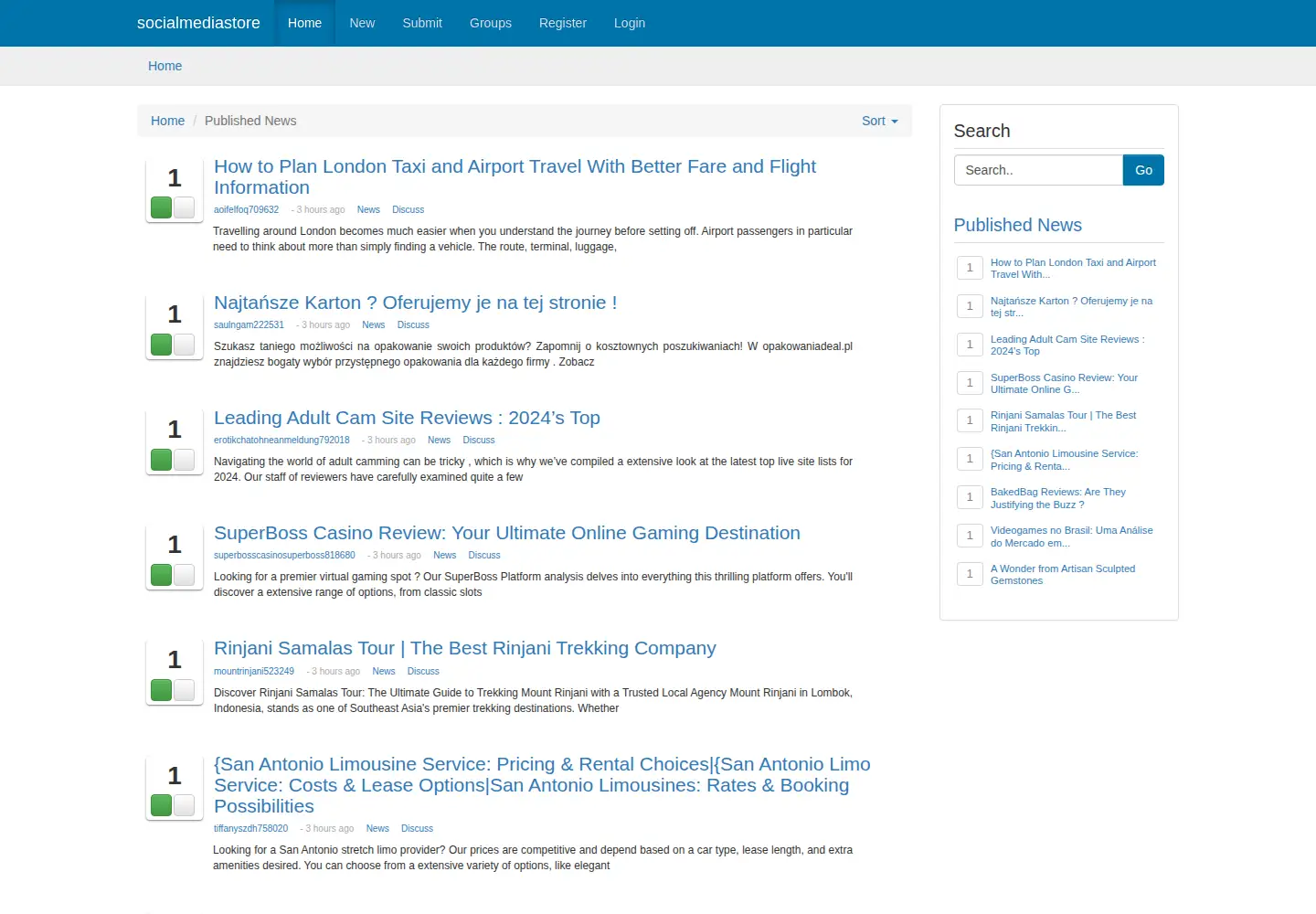View author erotikchatohneanmeldung792018 profile
The height and width of the screenshot is (914, 1316).
click(281, 440)
